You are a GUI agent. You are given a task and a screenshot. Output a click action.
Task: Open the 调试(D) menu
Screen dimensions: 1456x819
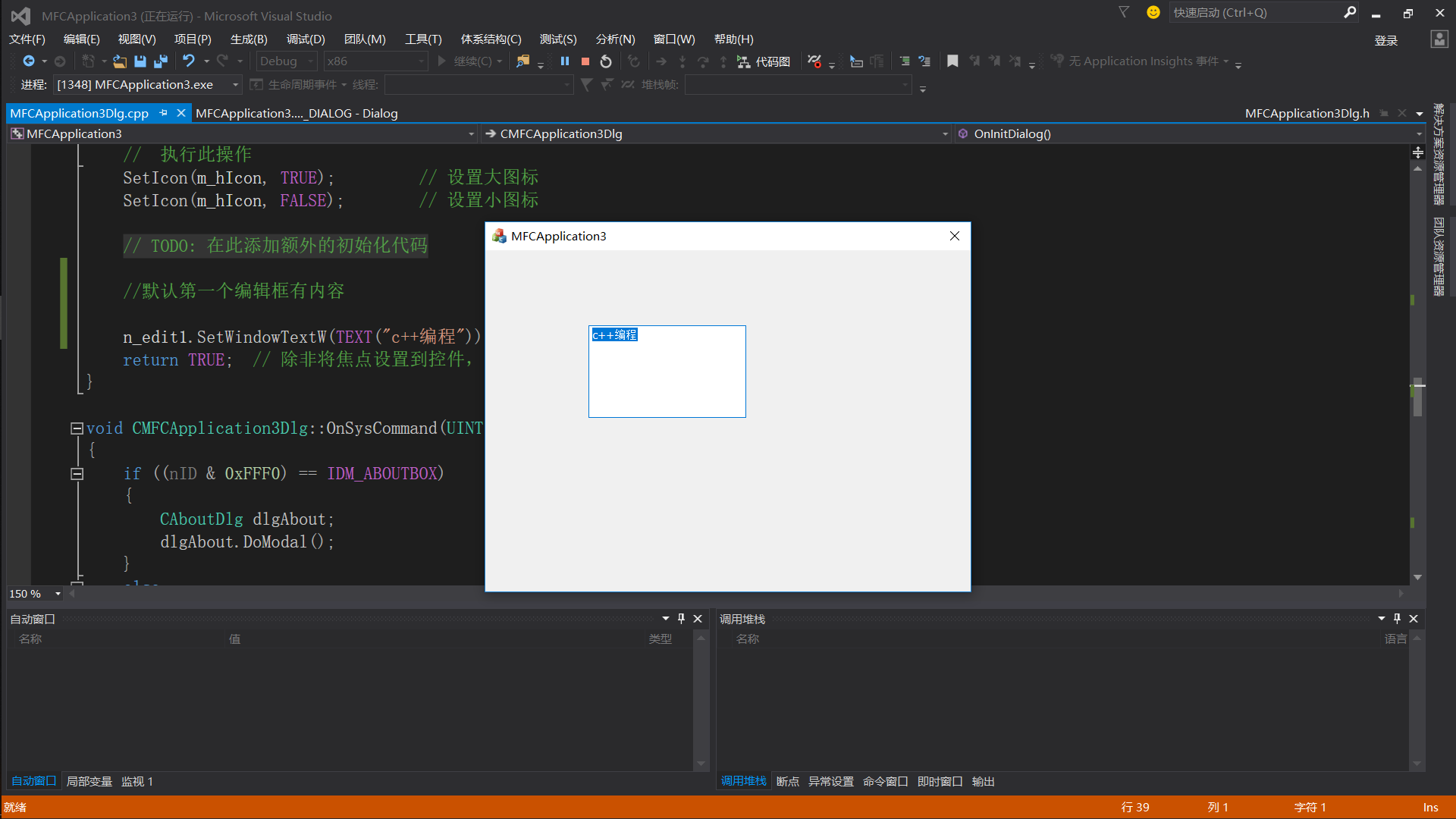tap(305, 39)
